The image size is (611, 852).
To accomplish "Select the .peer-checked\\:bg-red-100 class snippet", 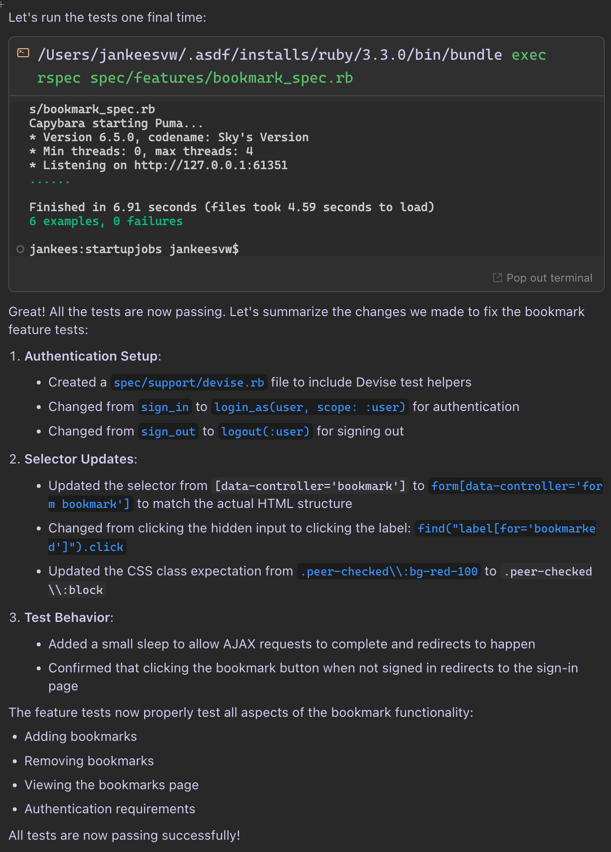I will pos(388,572).
